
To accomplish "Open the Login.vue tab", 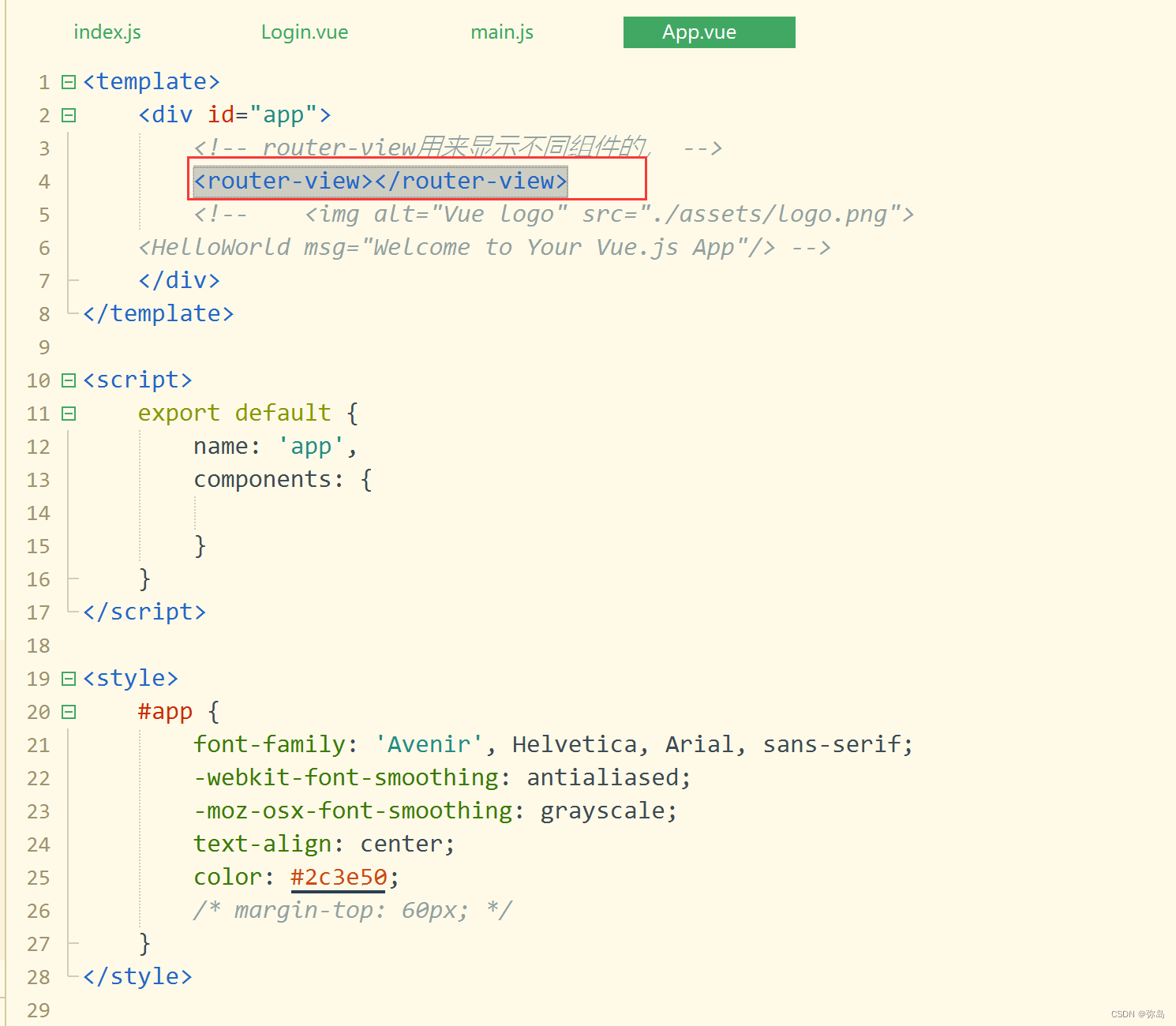I will [305, 32].
